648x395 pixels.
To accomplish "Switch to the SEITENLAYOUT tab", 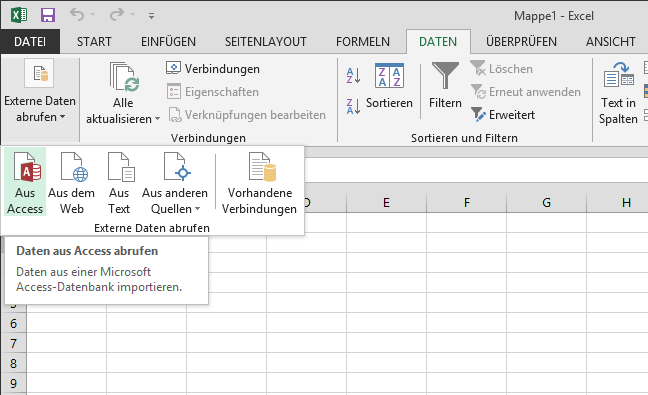I will coord(266,41).
